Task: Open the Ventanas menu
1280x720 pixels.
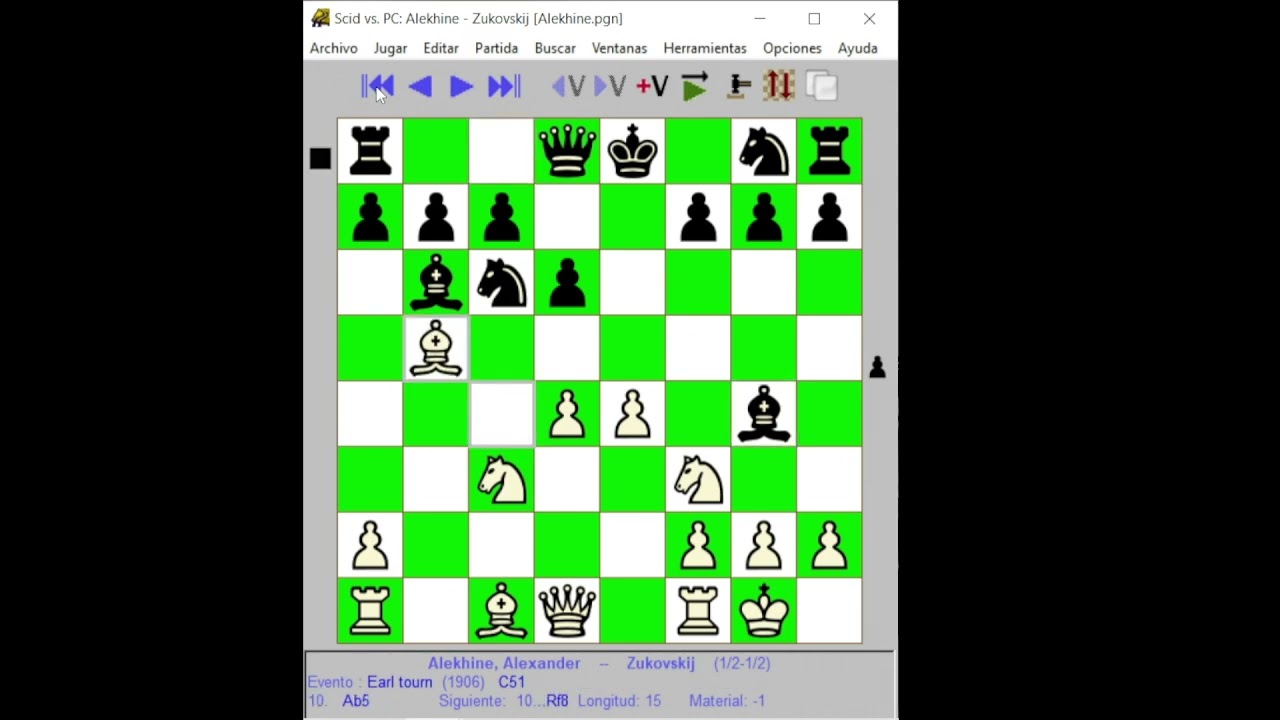Action: pos(619,48)
